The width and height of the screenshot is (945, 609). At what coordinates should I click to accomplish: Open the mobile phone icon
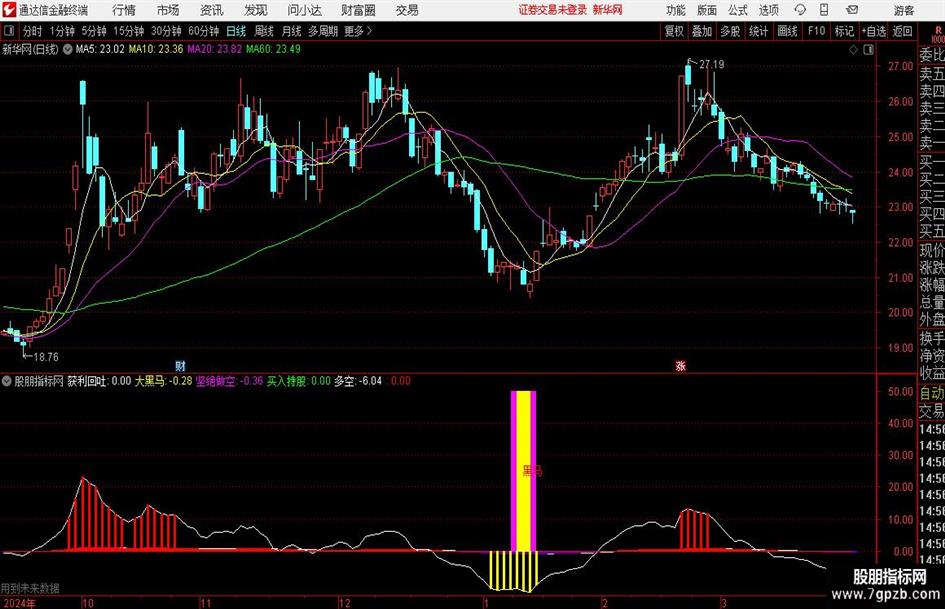click(824, 10)
